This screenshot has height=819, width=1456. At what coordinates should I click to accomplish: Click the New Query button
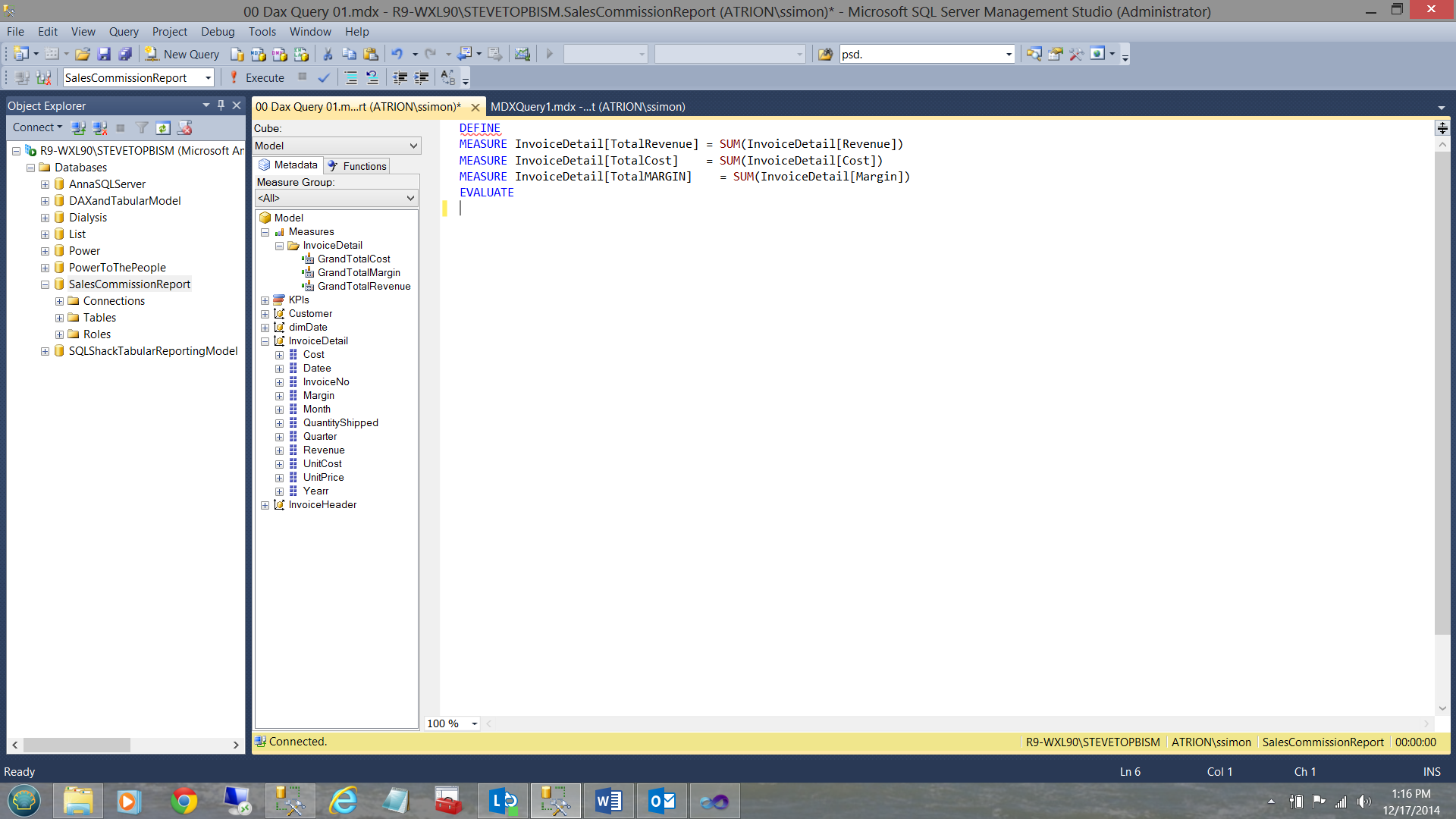point(183,54)
